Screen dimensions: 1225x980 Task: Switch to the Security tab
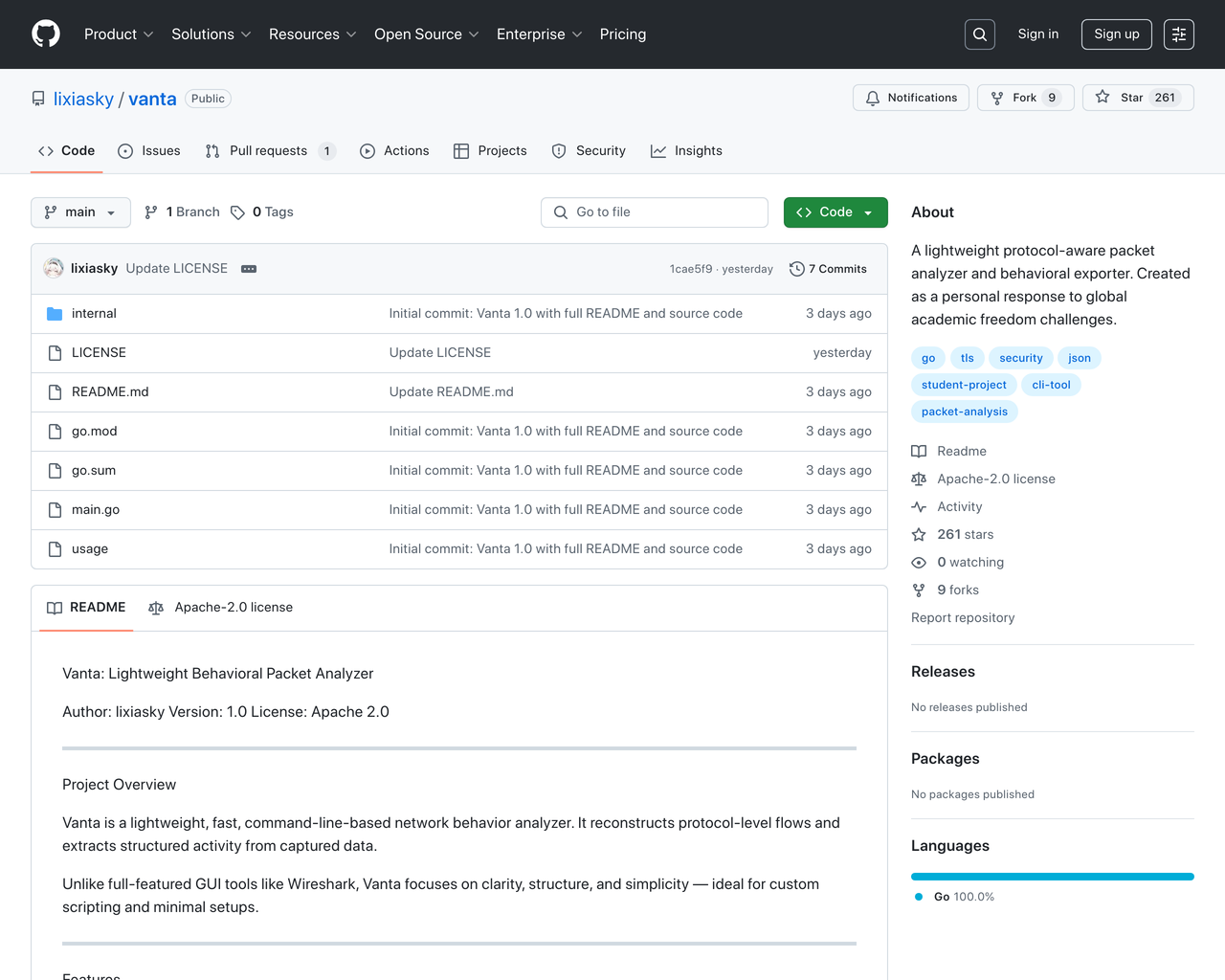pyautogui.click(x=589, y=151)
